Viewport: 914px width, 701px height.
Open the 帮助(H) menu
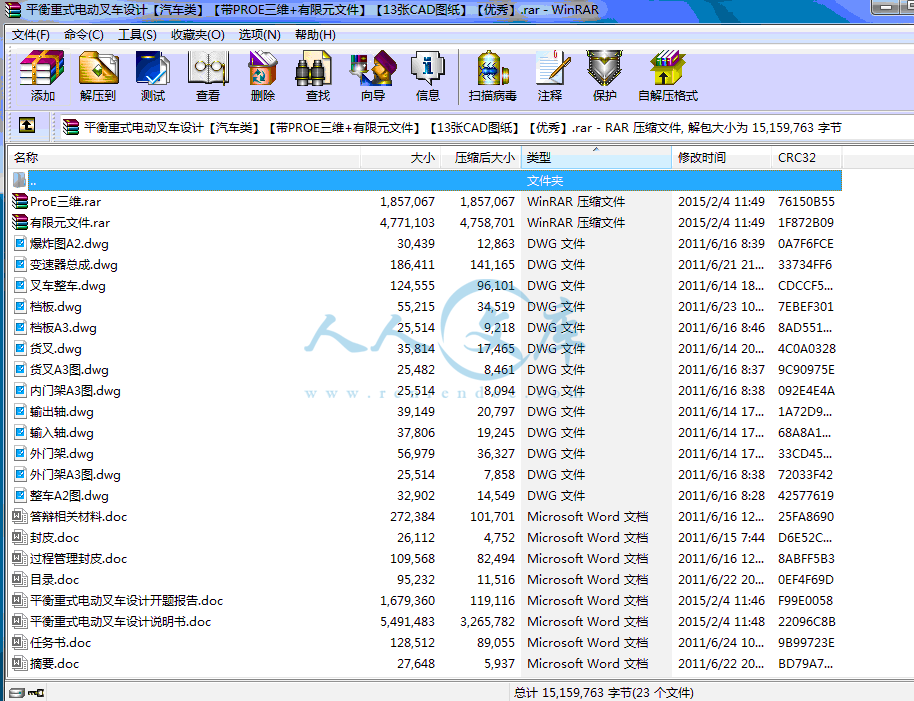point(315,34)
